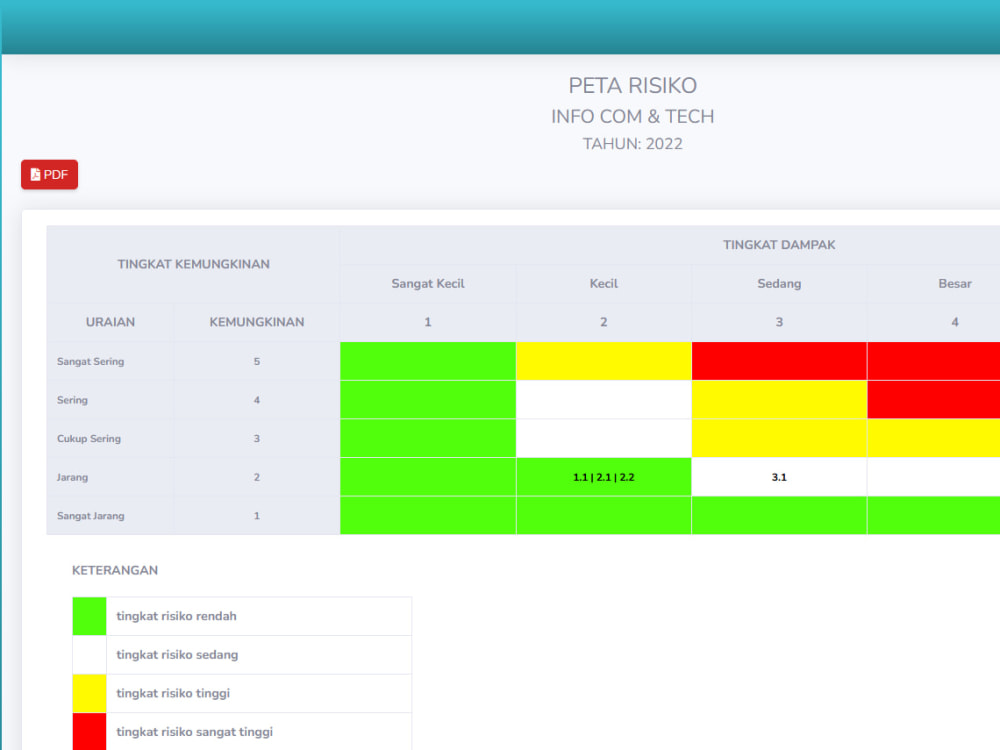
Task: Select the 'Sangat Sering' row label
Action: [x=91, y=362]
